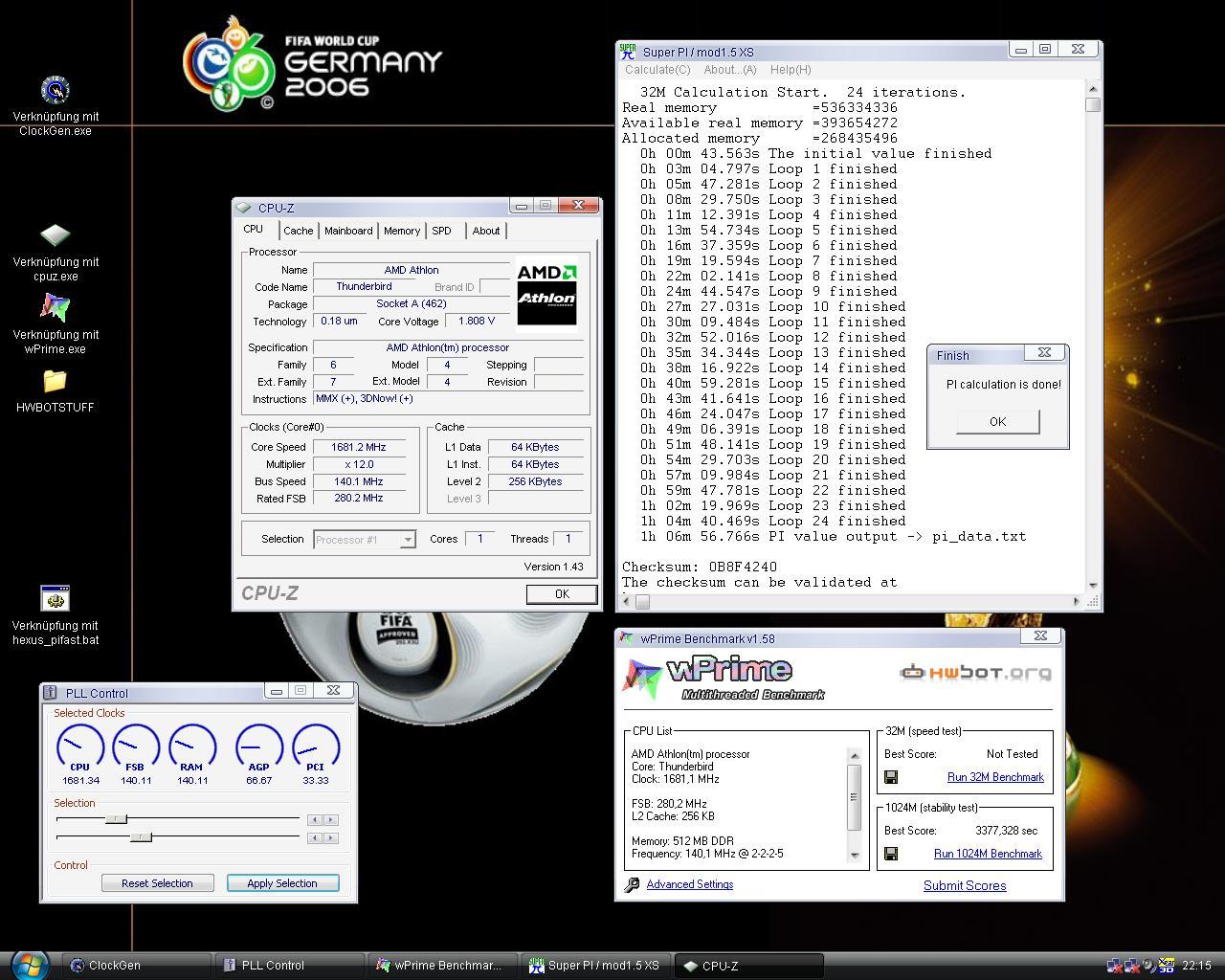Viewport: 1225px width, 980px height.
Task: Switch to the Cache tab in CPU-Z
Action: tap(298, 231)
